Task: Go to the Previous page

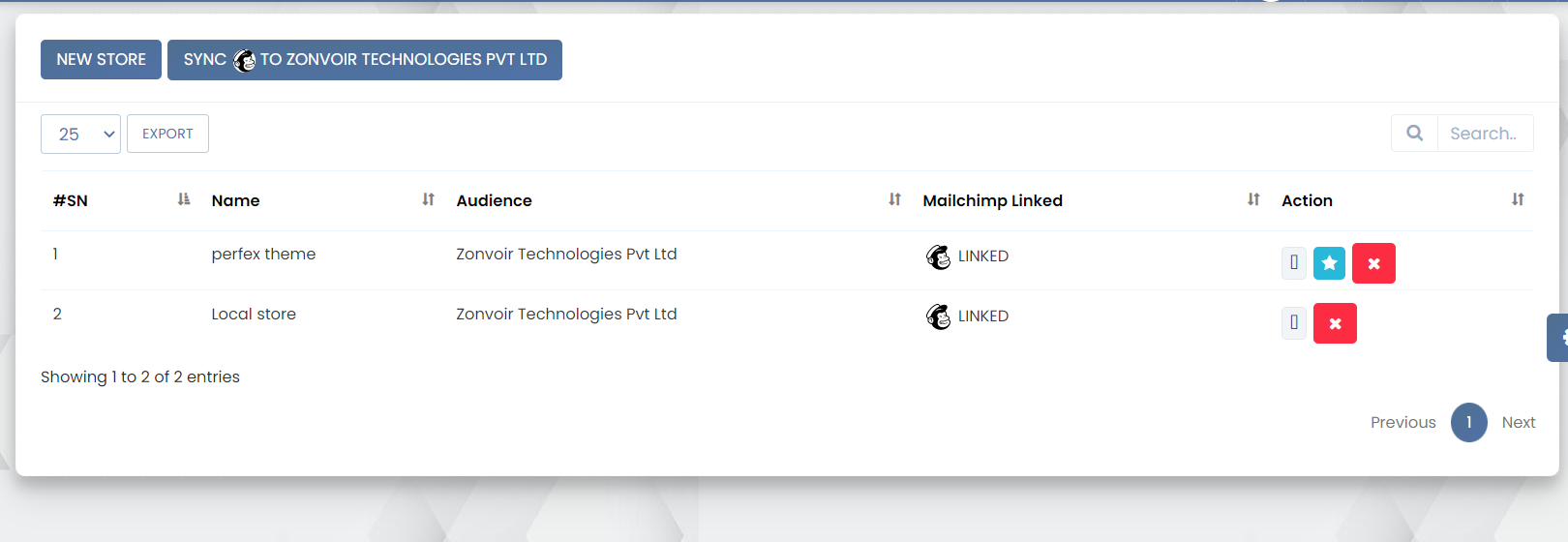Action: pyautogui.click(x=1402, y=423)
